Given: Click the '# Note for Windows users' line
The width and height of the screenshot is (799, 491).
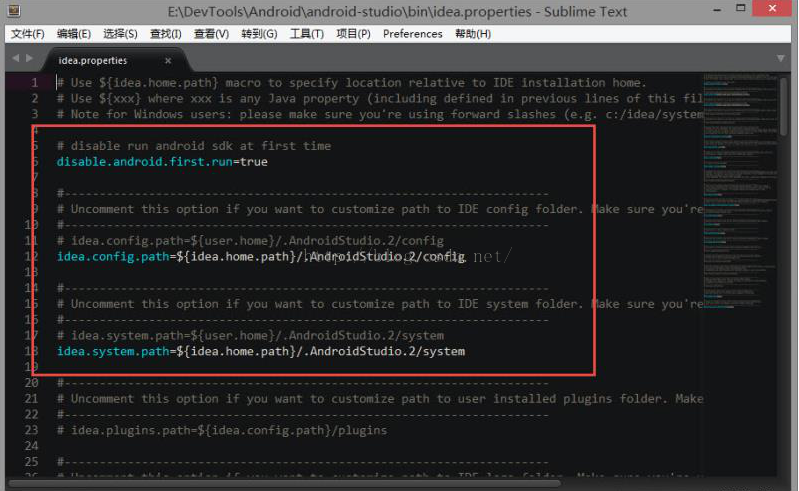Looking at the screenshot, I should [x=380, y=114].
